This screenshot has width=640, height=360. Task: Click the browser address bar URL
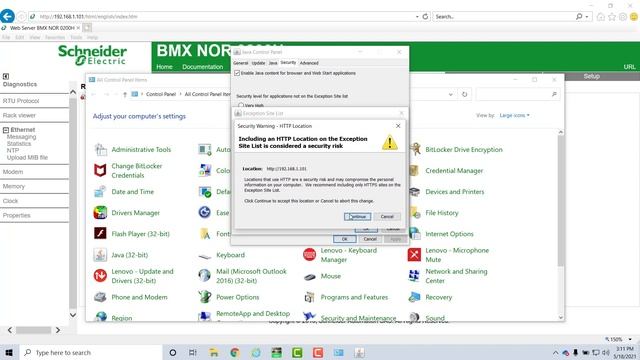pos(89,16)
